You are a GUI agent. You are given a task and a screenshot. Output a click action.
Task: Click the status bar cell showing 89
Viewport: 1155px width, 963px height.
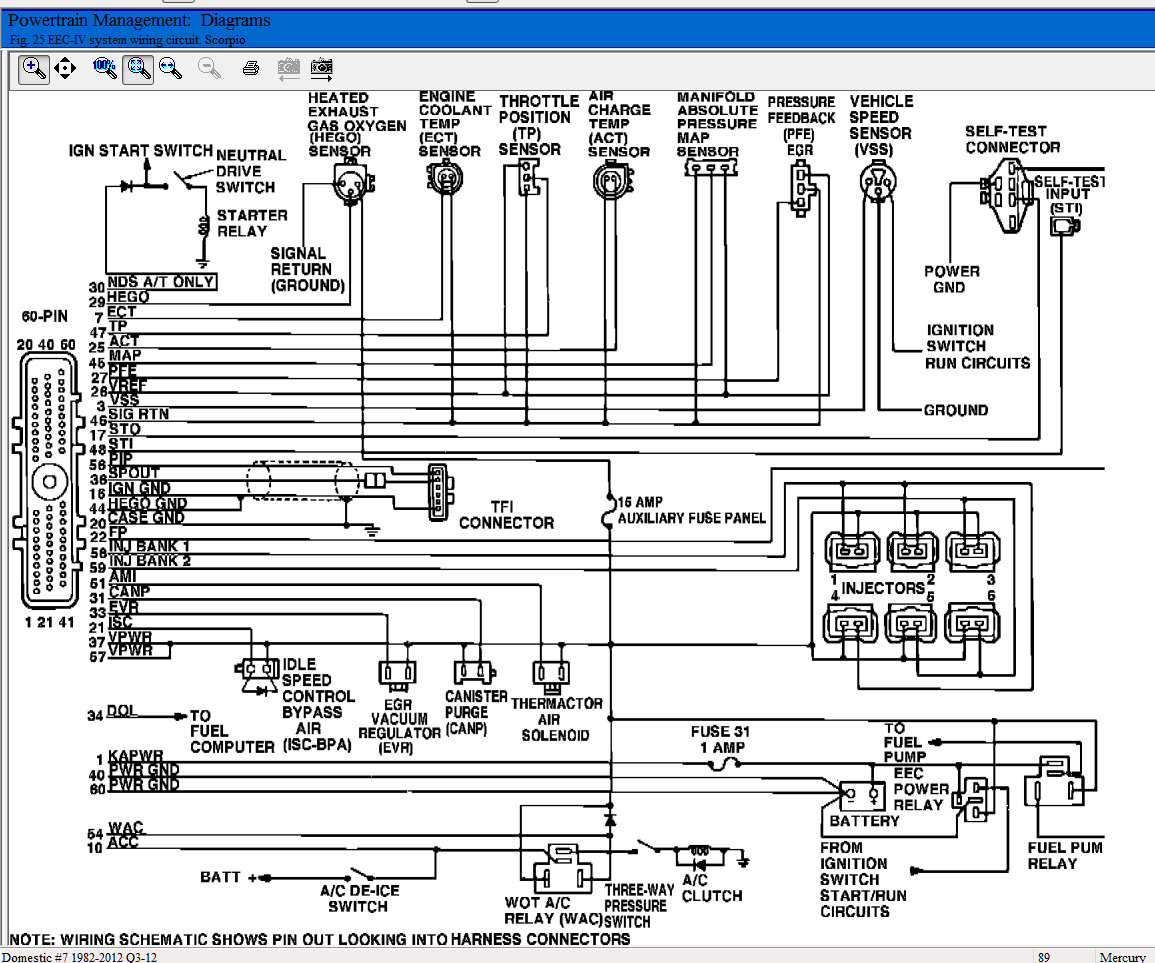click(1044, 956)
